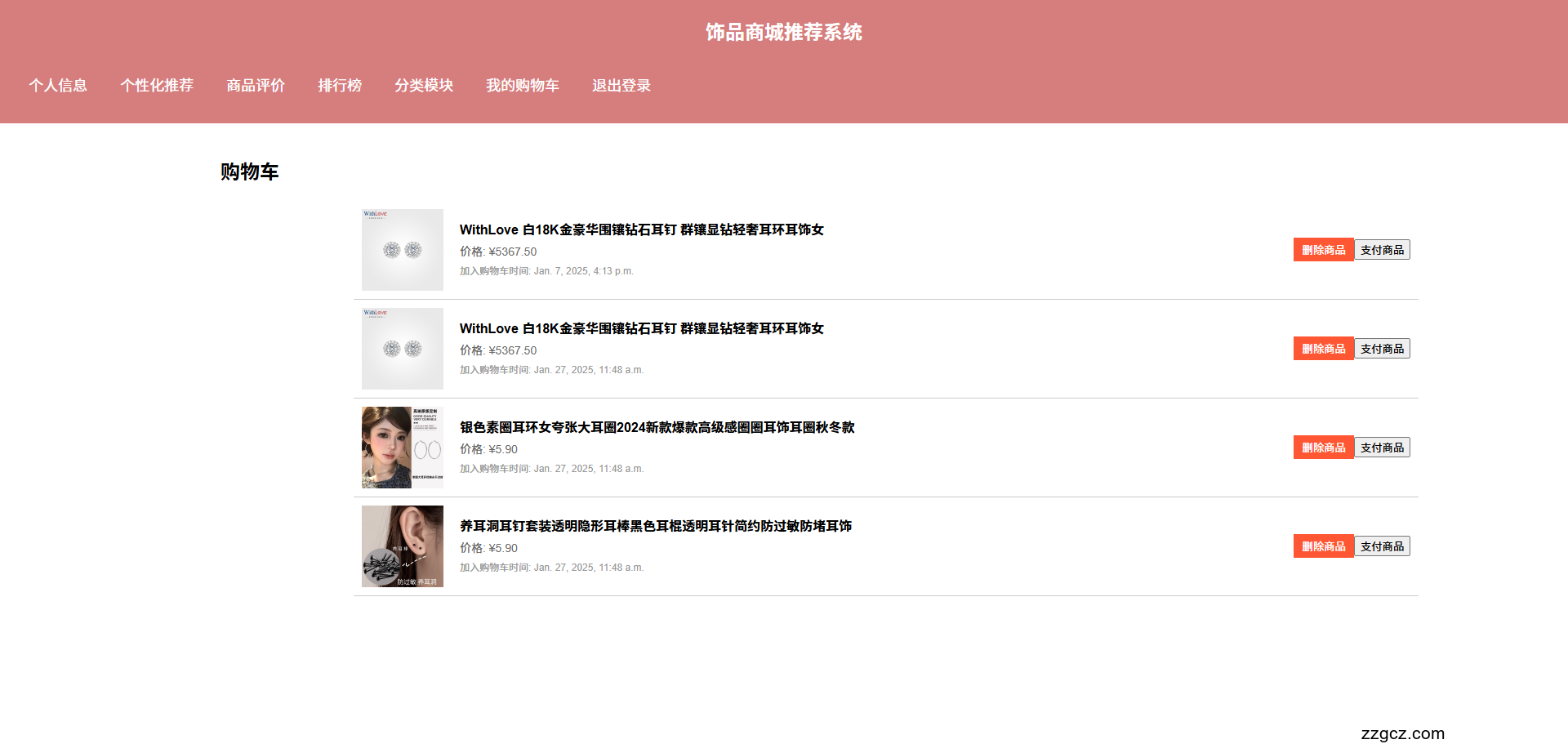This screenshot has width=1568, height=744.
Task: Open the 分类模块 category module
Action: [425, 85]
